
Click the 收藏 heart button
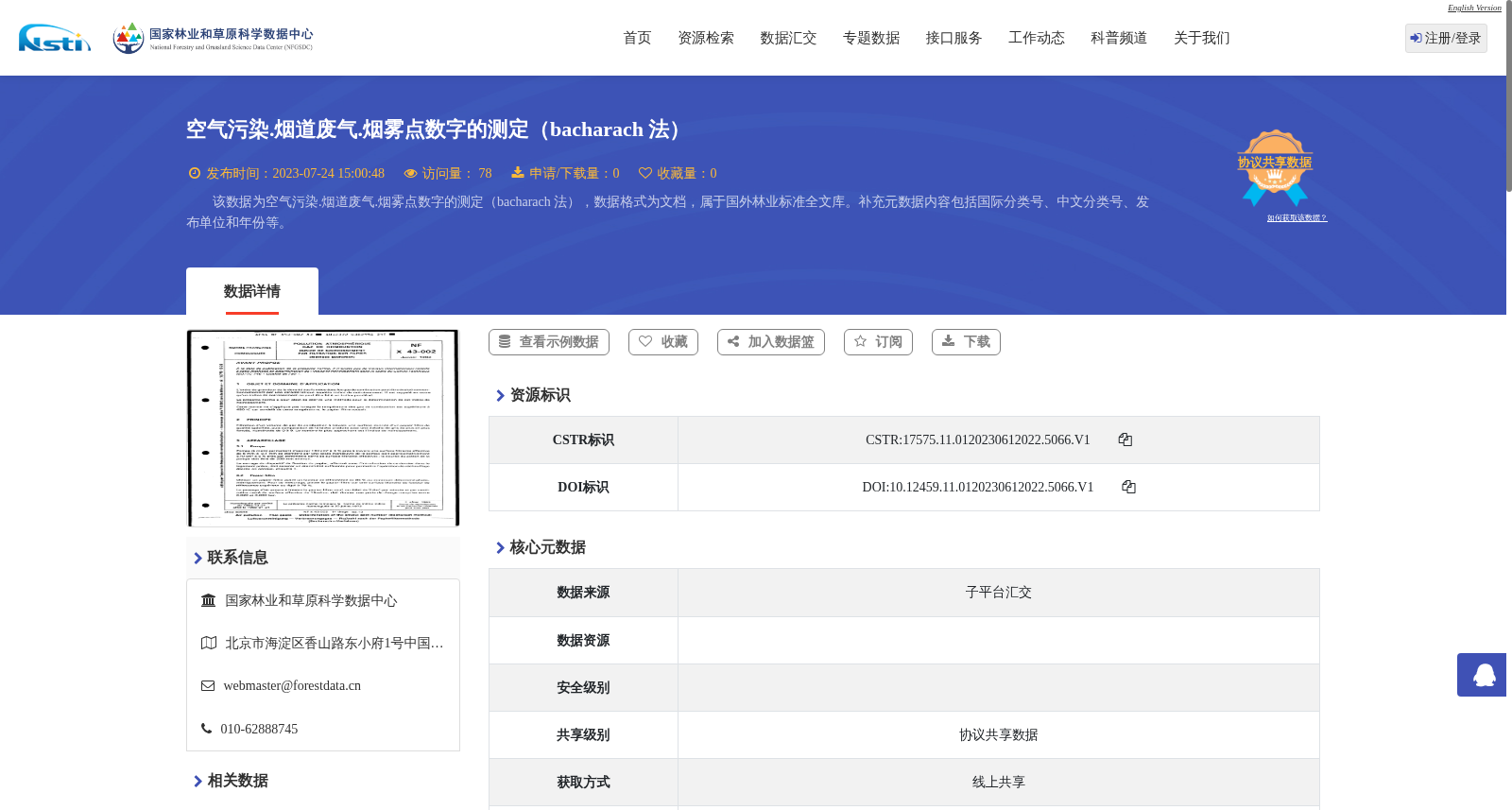click(x=663, y=342)
